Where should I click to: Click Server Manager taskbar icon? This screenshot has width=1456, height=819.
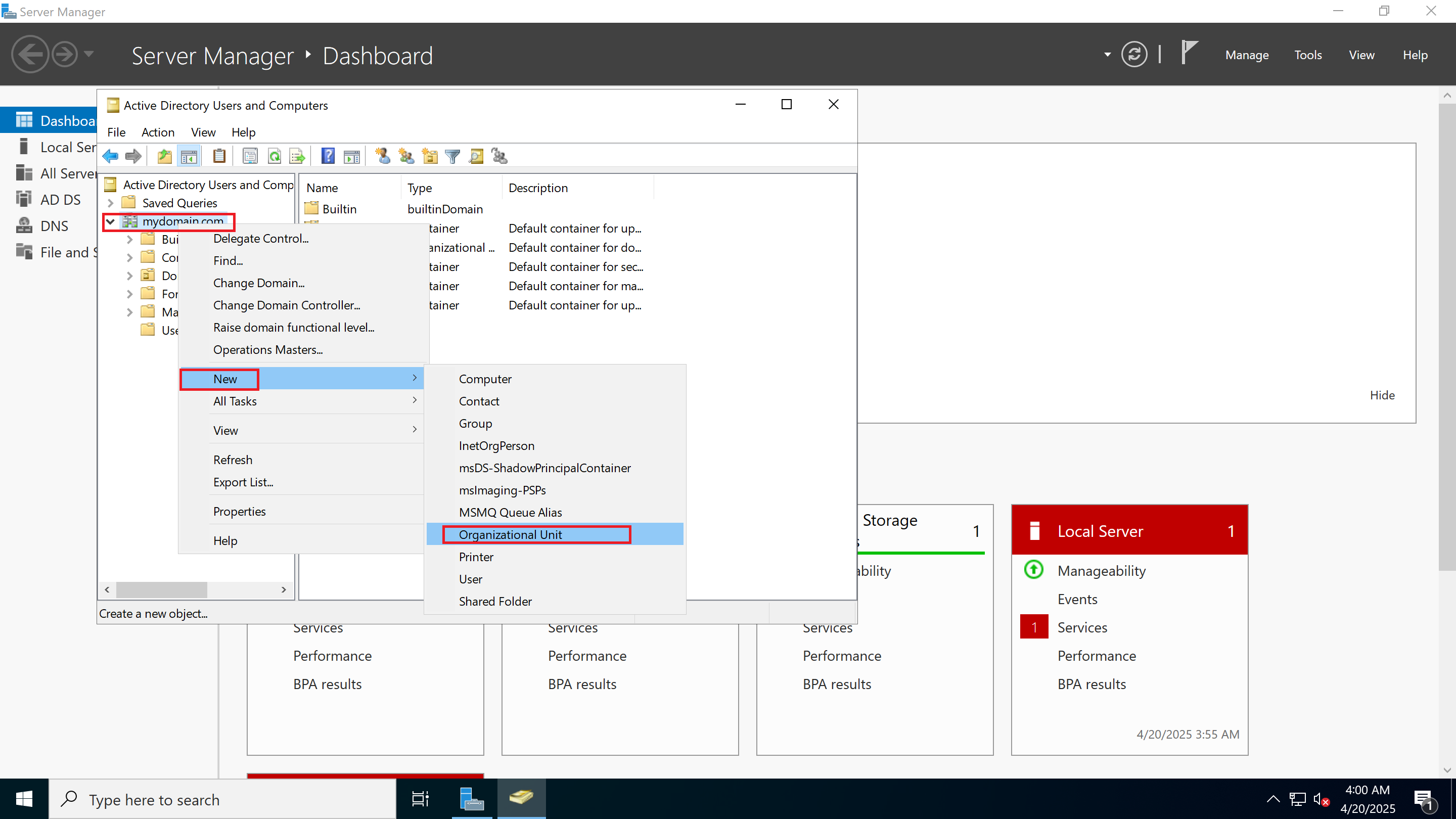point(472,799)
